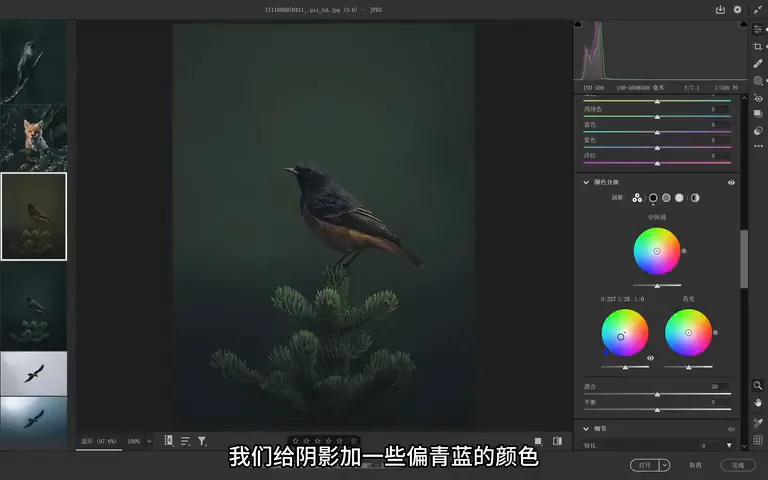Select the Zoom magnifier tool
Image resolution: width=768 pixels, height=480 pixels.
(x=758, y=385)
